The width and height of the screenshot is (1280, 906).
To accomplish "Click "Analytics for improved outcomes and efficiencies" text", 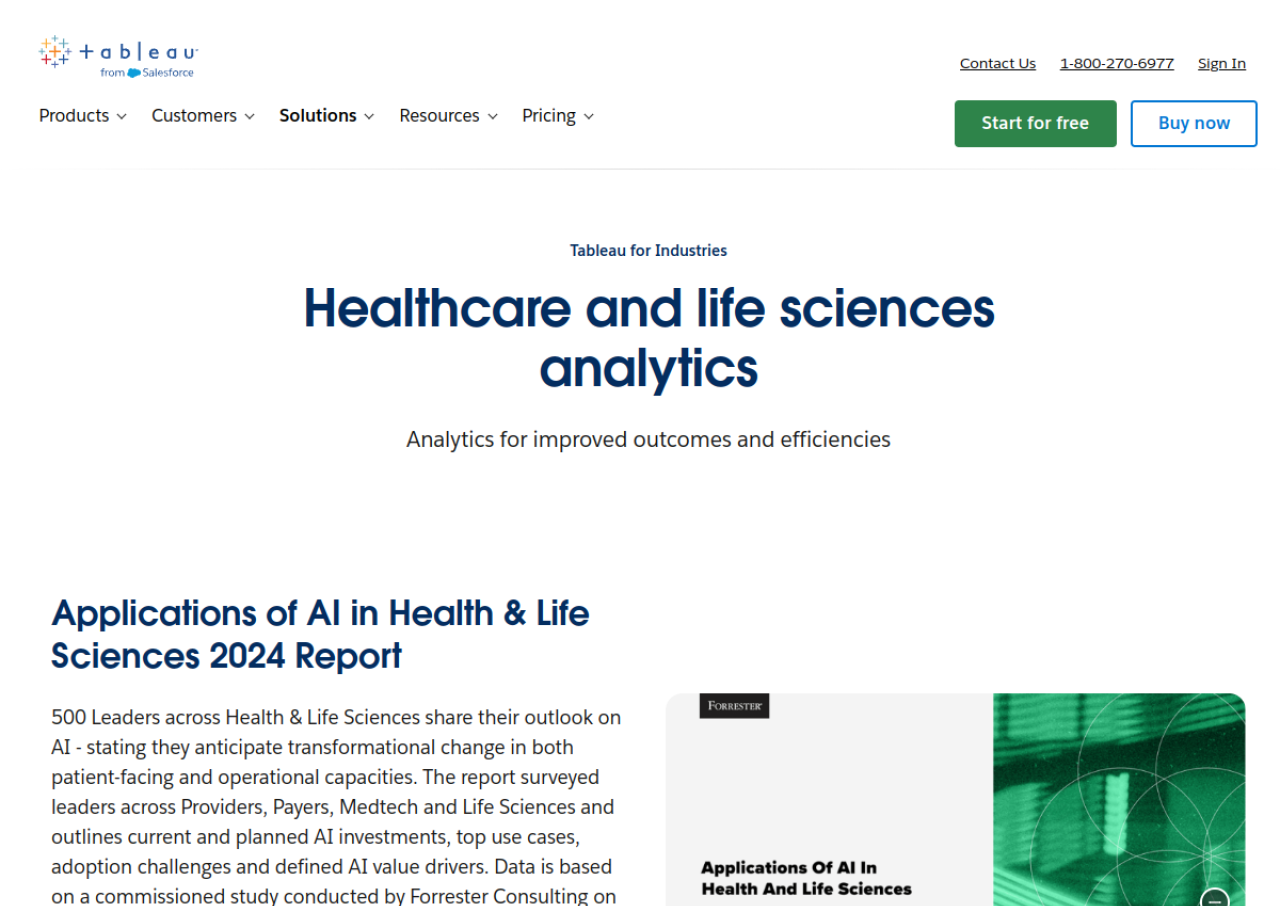I will (x=648, y=439).
